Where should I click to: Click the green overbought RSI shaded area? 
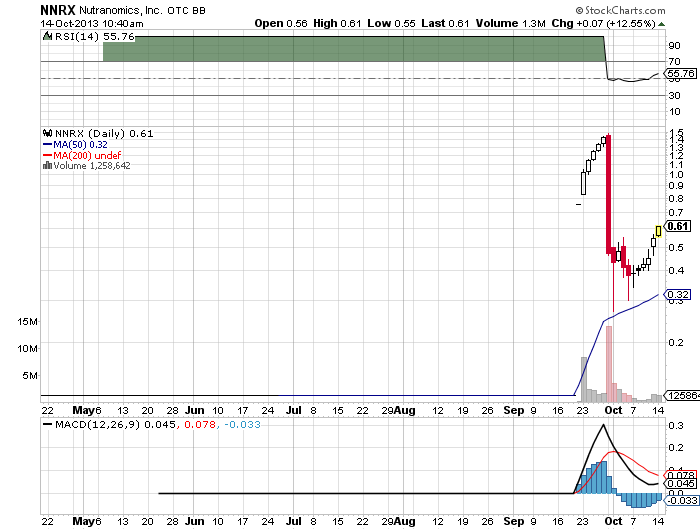(x=353, y=49)
